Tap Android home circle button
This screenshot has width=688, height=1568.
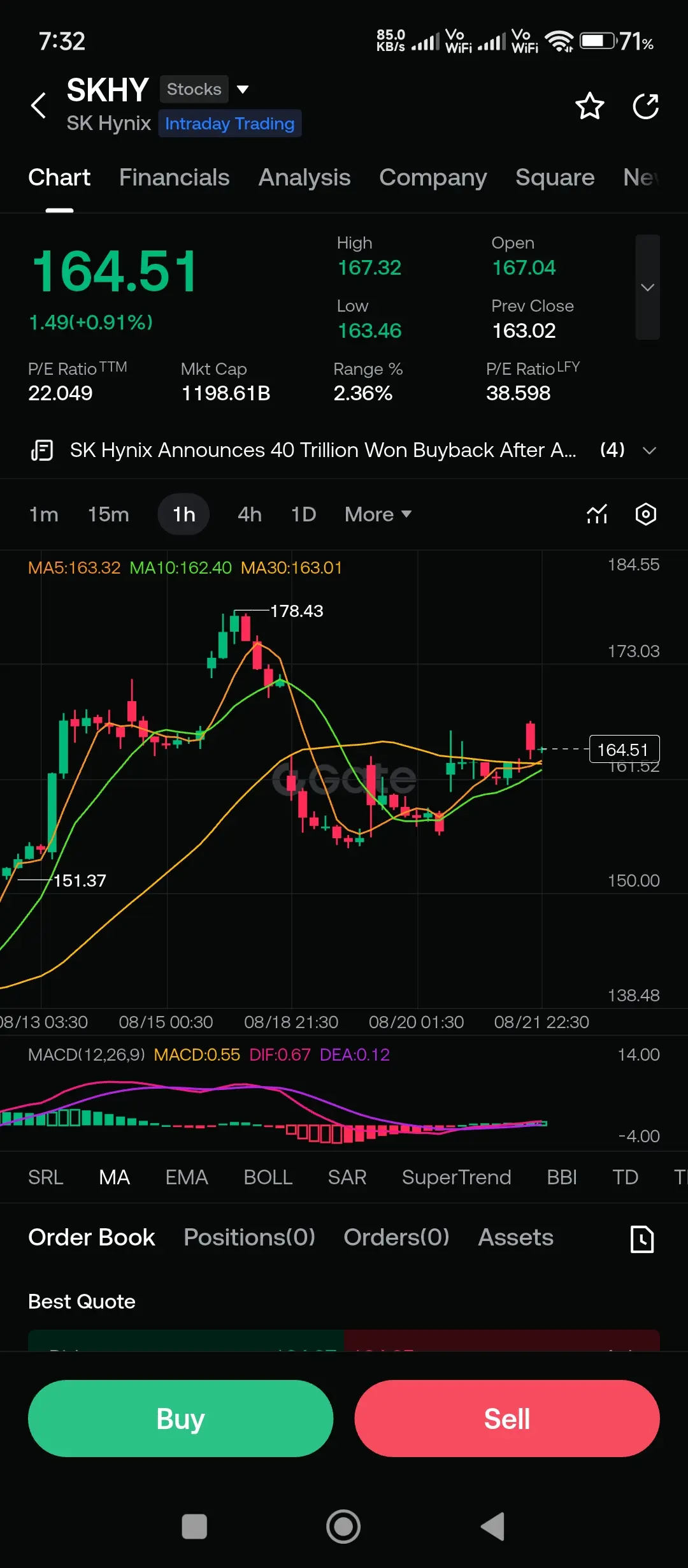(x=343, y=1527)
